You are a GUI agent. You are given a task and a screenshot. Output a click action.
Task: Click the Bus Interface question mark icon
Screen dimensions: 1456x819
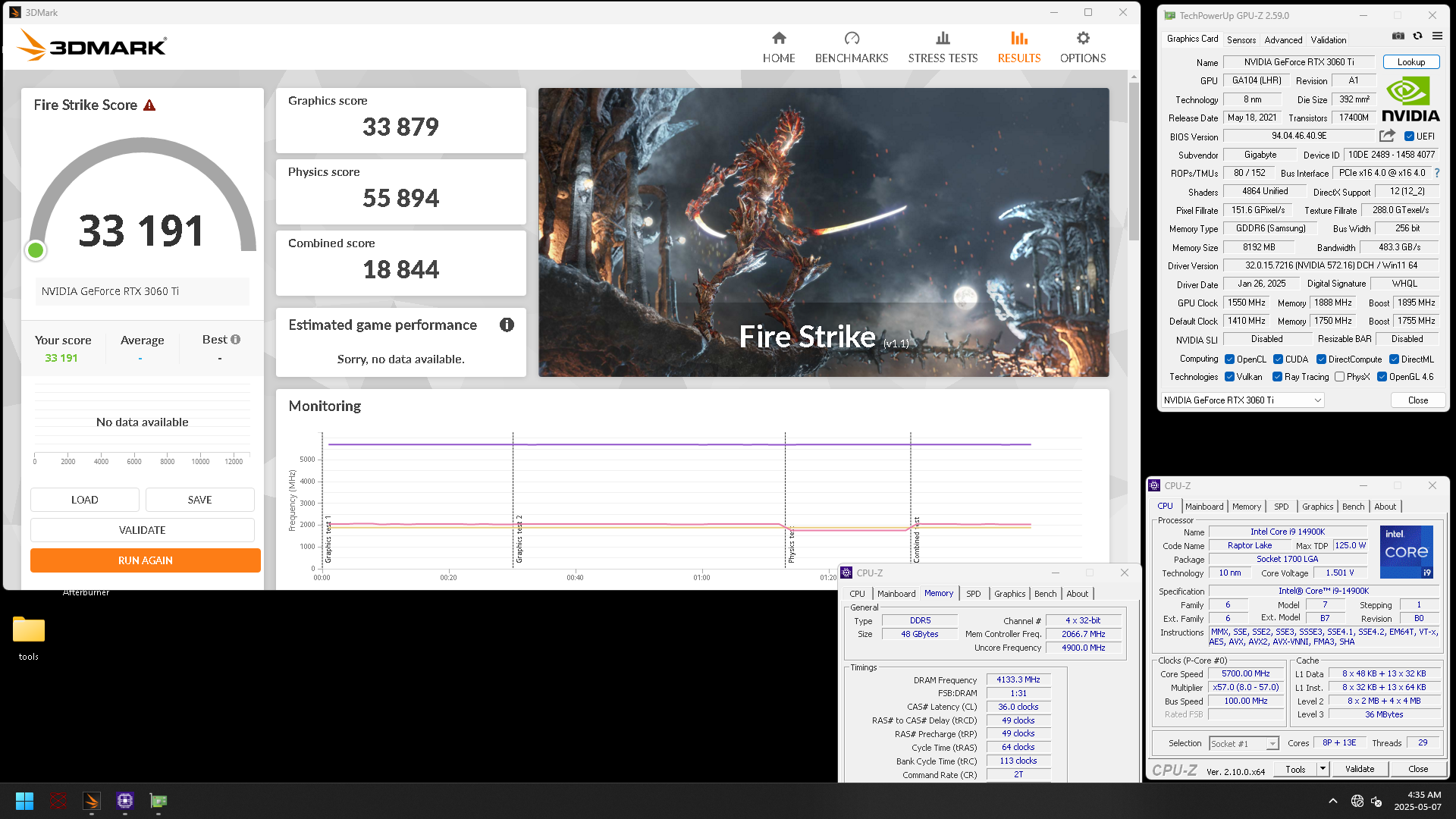click(1437, 173)
